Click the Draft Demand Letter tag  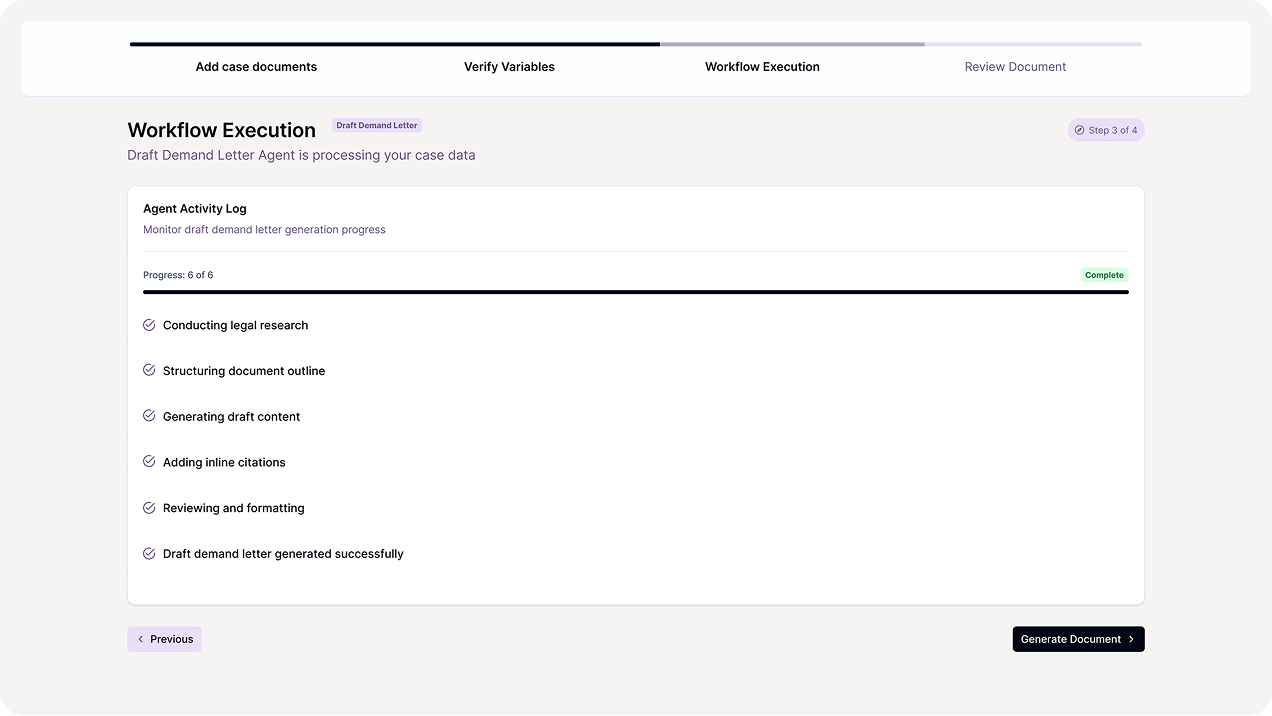pos(377,126)
